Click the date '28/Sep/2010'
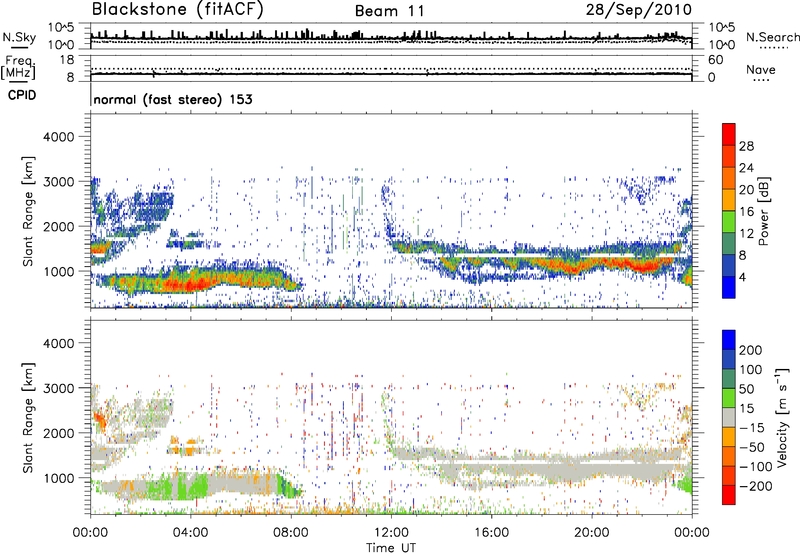Image resolution: width=800 pixels, height=554 pixels. tap(639, 10)
